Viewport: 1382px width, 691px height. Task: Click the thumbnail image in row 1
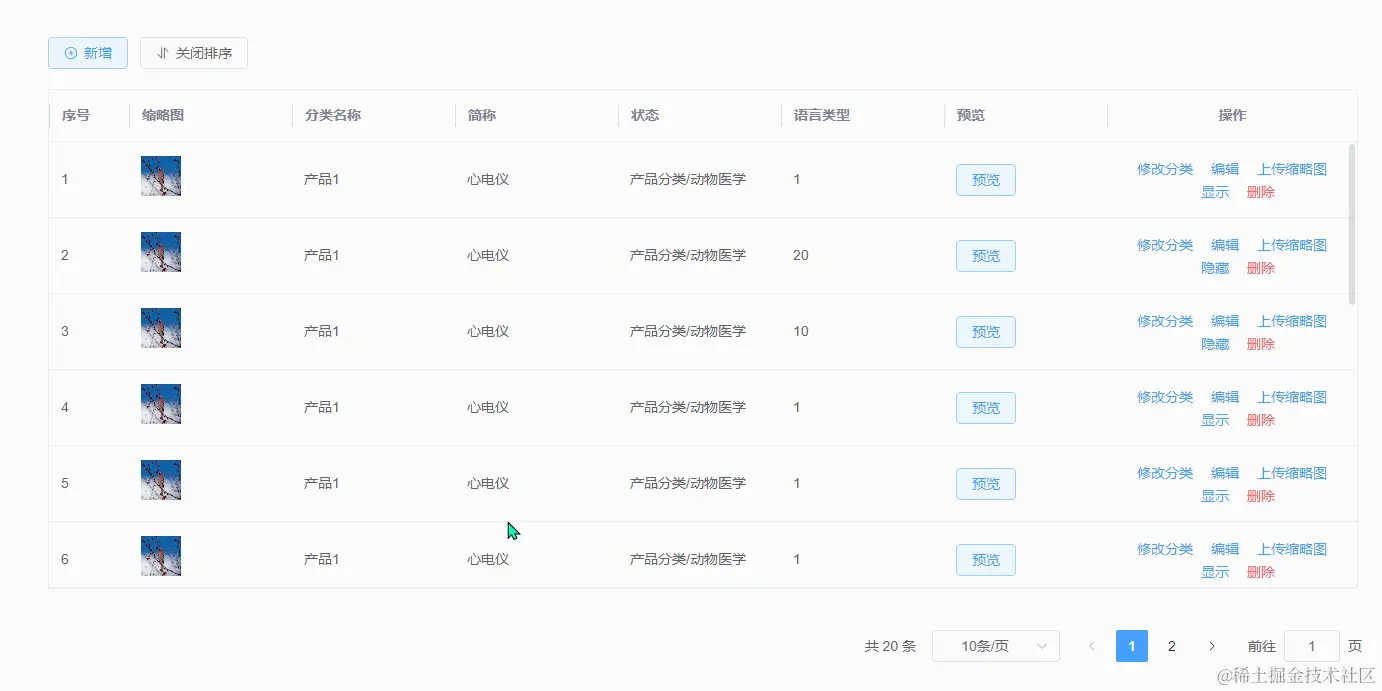(x=160, y=174)
